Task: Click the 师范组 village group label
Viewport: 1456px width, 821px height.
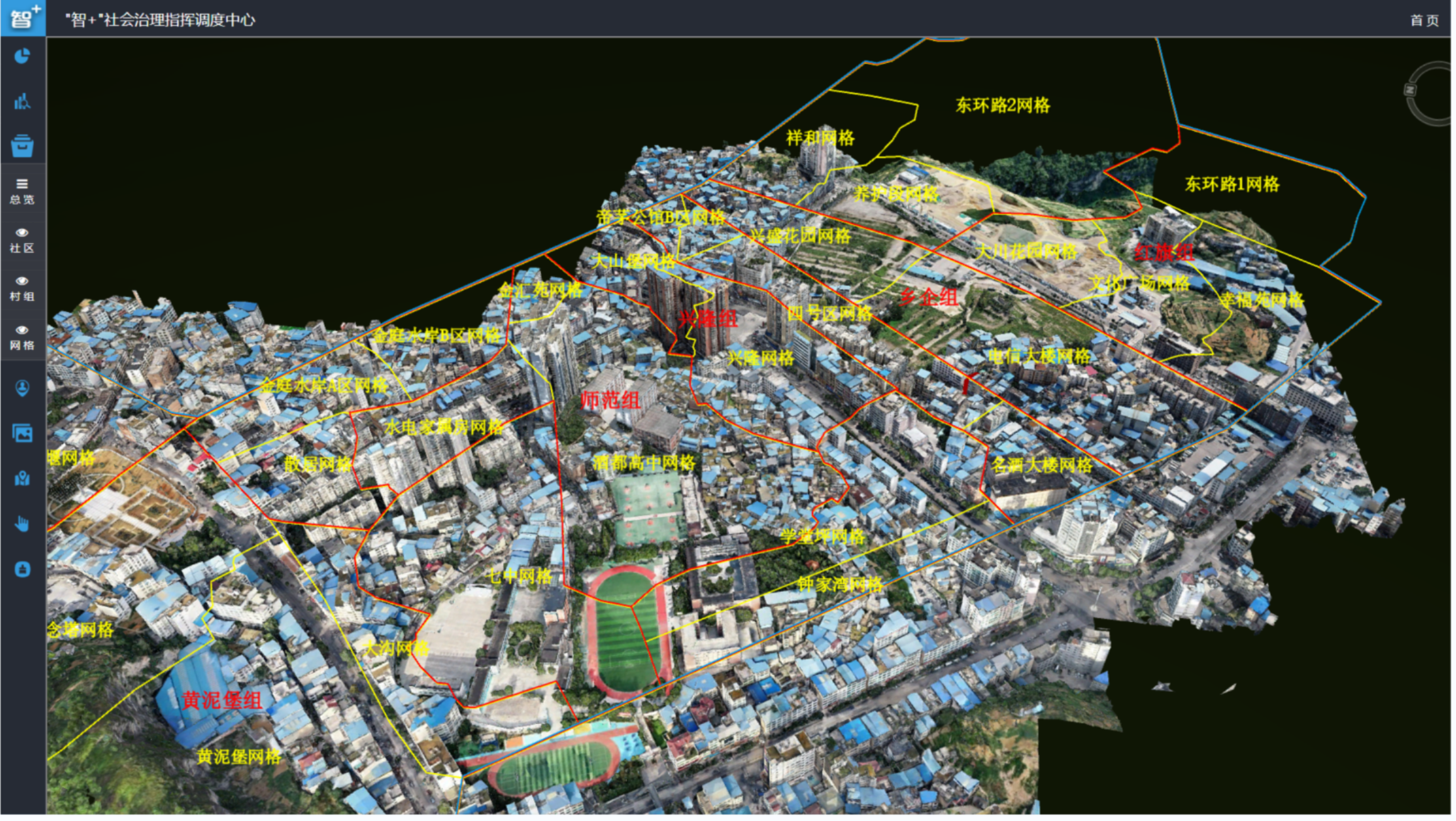Action: (x=612, y=400)
